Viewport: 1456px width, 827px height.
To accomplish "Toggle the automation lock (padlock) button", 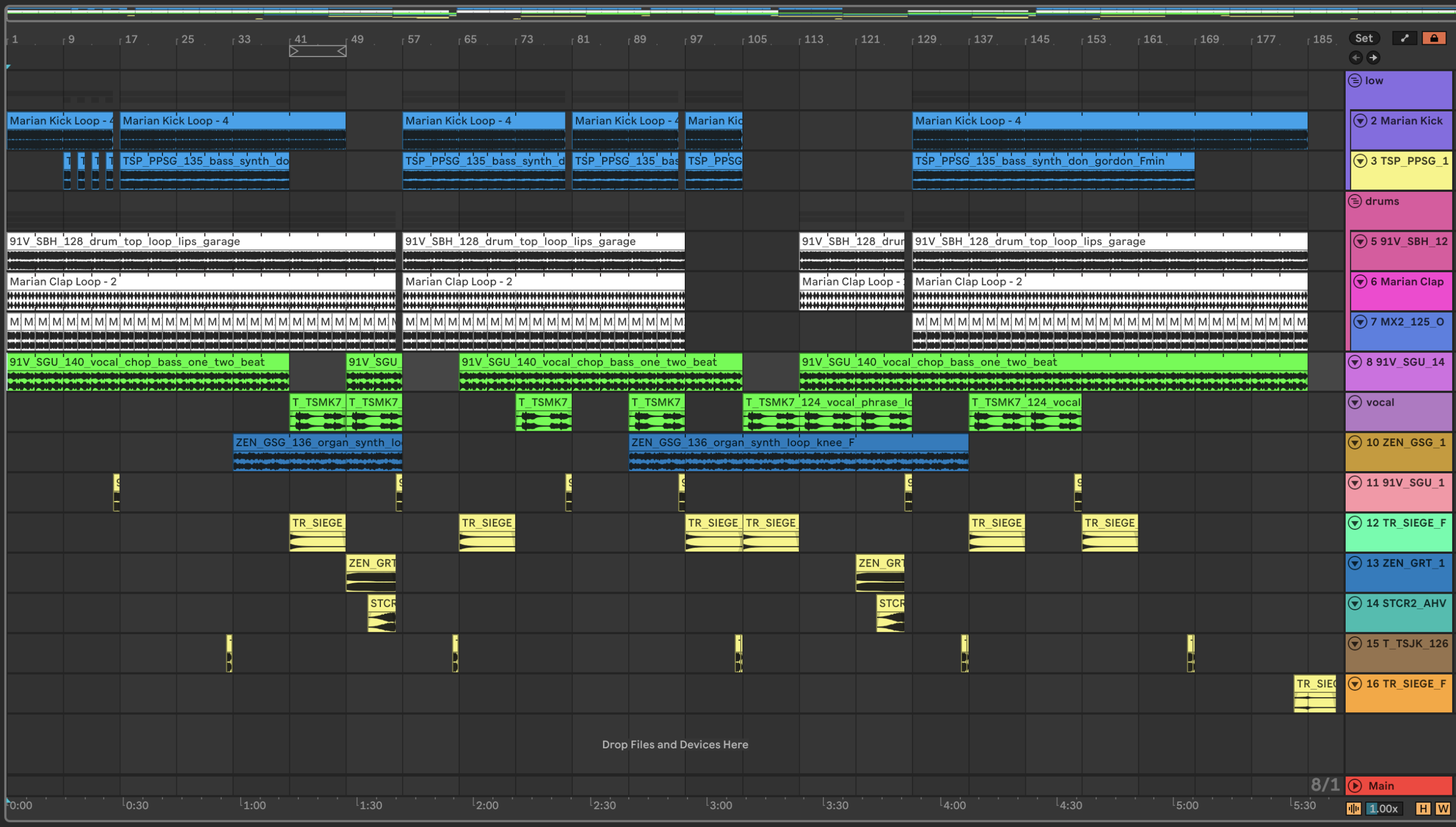I will coord(1434,38).
